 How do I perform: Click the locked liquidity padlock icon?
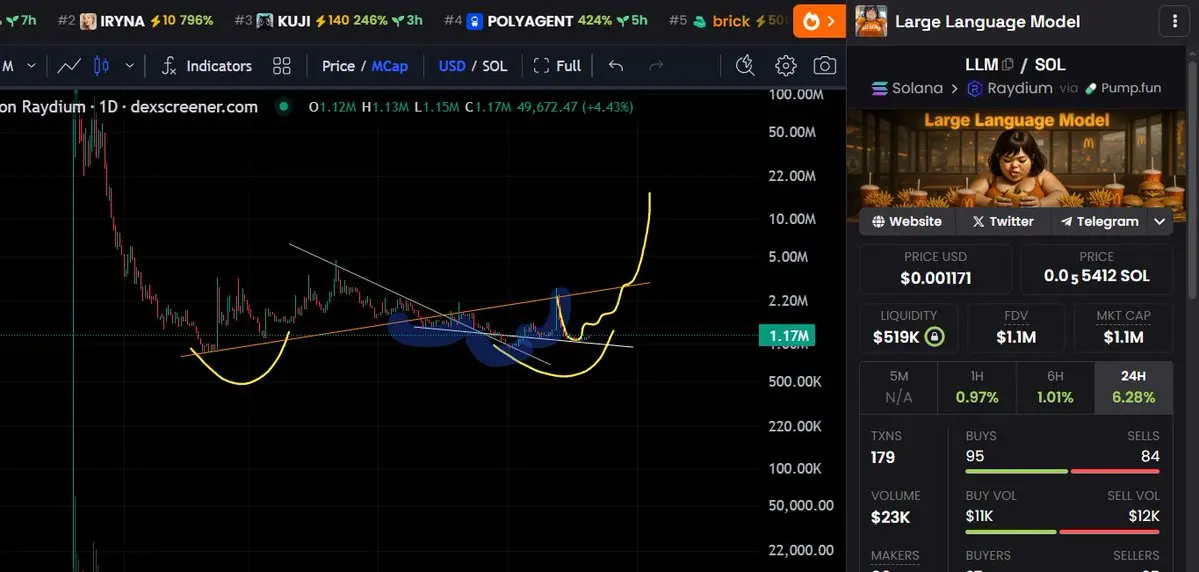click(934, 336)
